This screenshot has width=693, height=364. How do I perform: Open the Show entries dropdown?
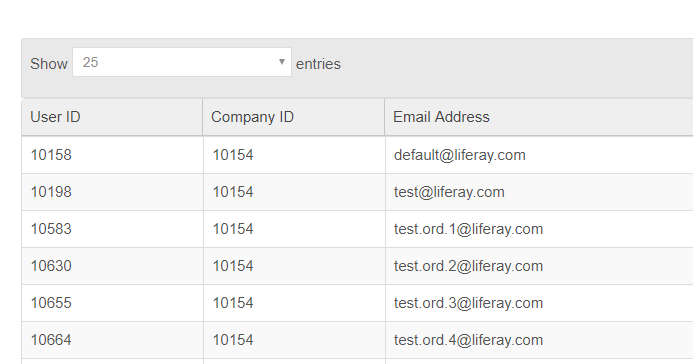click(x=182, y=62)
